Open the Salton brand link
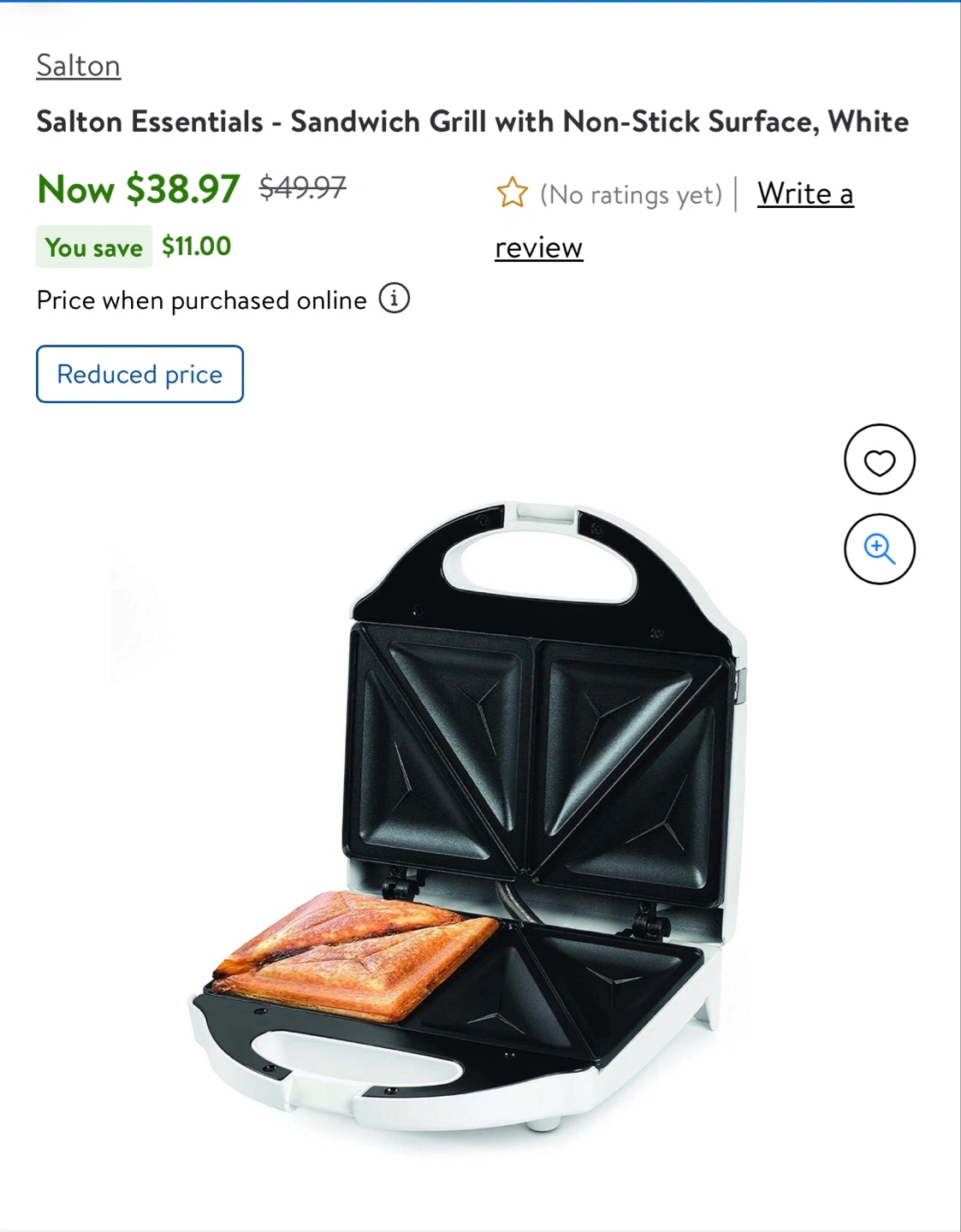The width and height of the screenshot is (961, 1232). [78, 66]
